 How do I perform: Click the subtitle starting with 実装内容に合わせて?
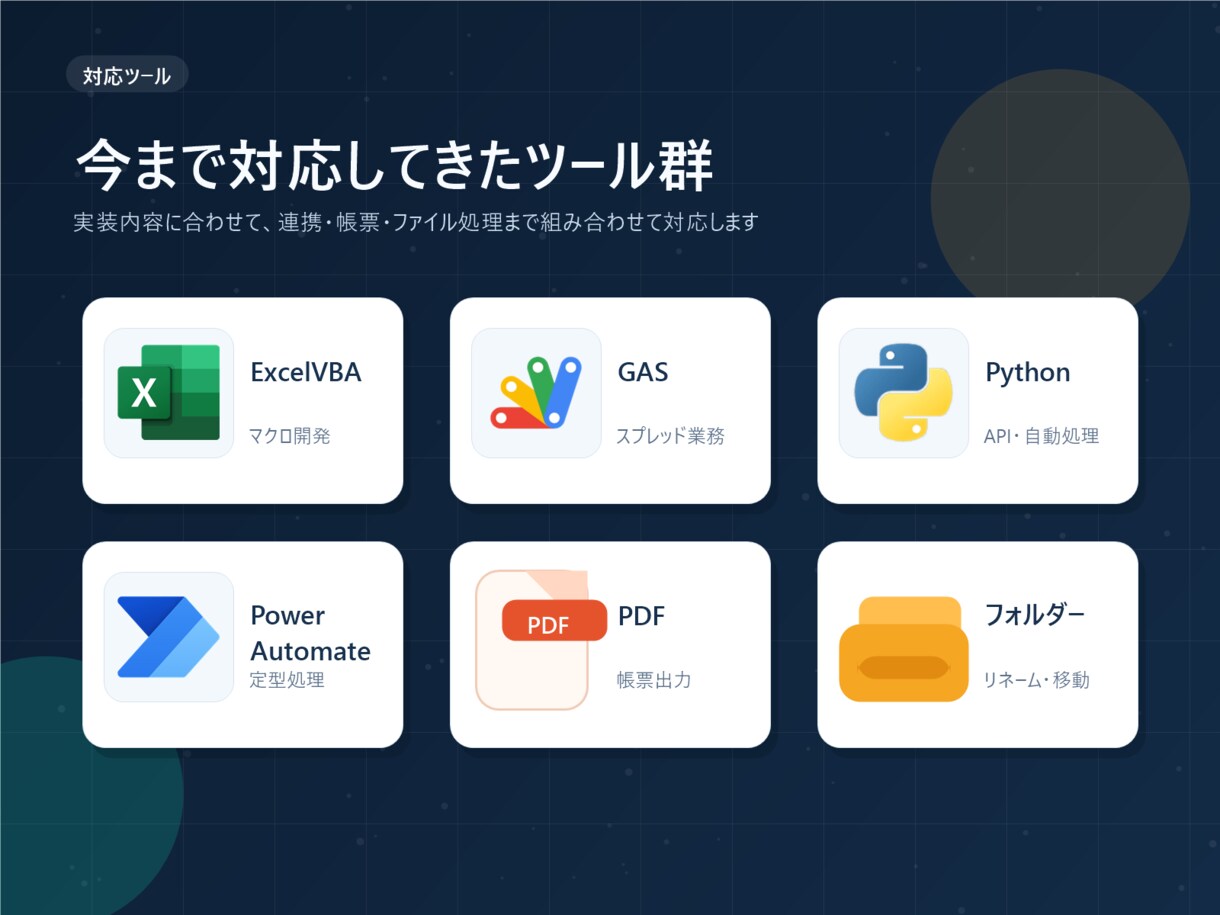pyautogui.click(x=416, y=222)
